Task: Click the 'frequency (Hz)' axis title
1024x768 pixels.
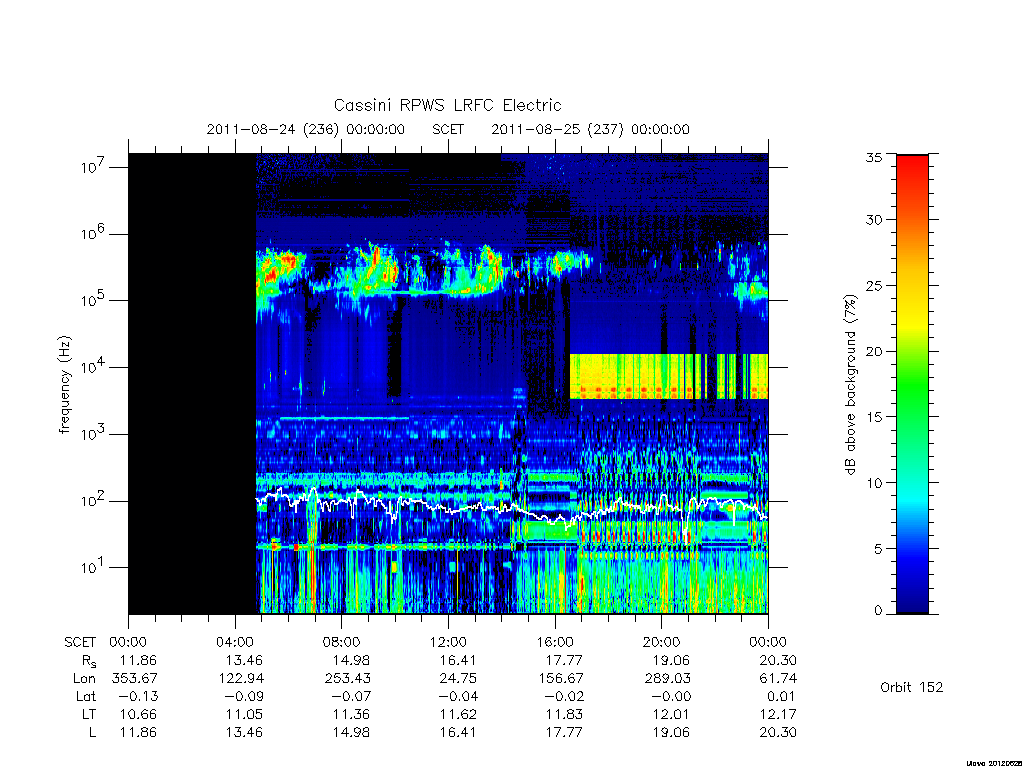Action: (x=64, y=385)
